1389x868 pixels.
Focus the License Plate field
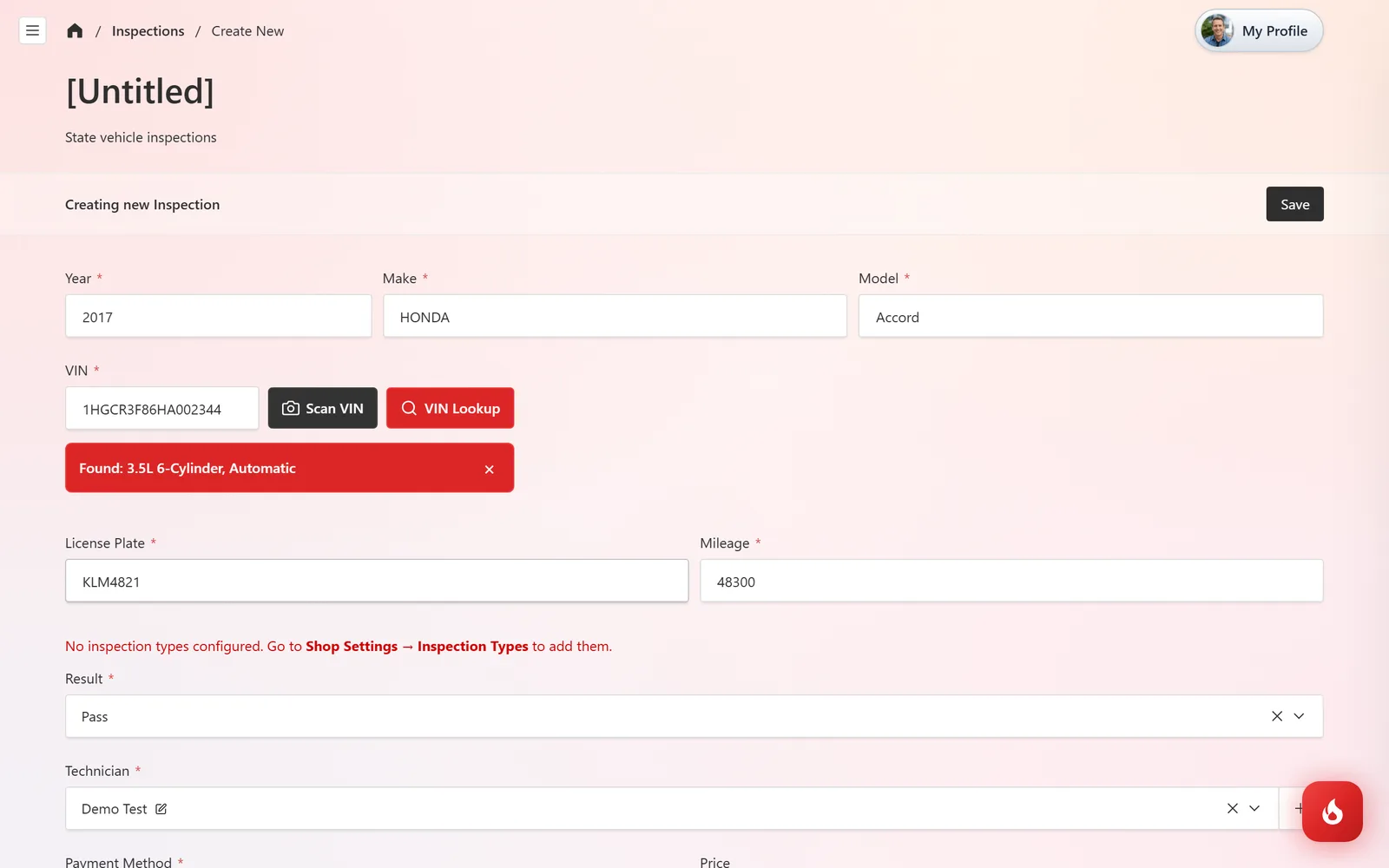click(x=377, y=581)
